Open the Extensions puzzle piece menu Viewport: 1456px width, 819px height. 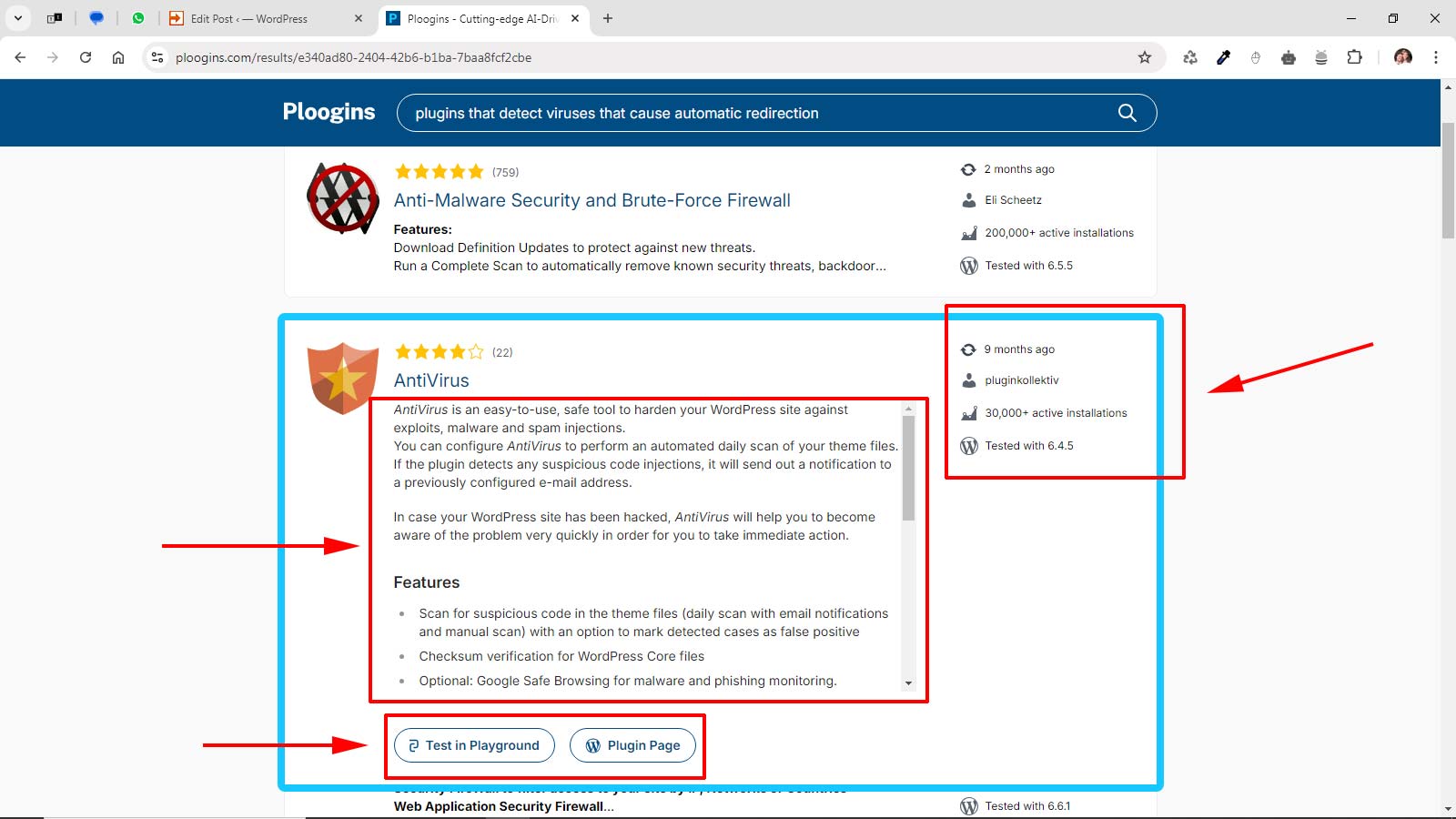click(1354, 57)
